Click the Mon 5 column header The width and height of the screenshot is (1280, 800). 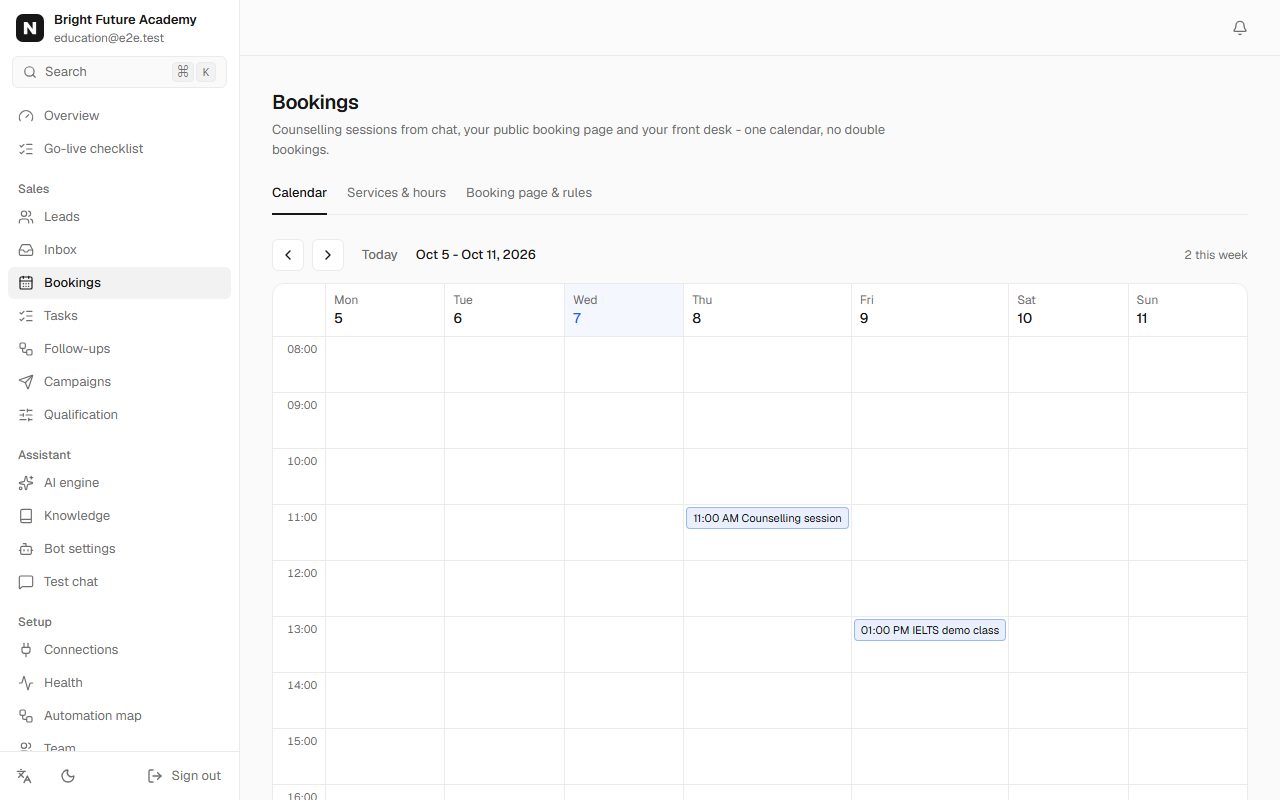tap(385, 310)
